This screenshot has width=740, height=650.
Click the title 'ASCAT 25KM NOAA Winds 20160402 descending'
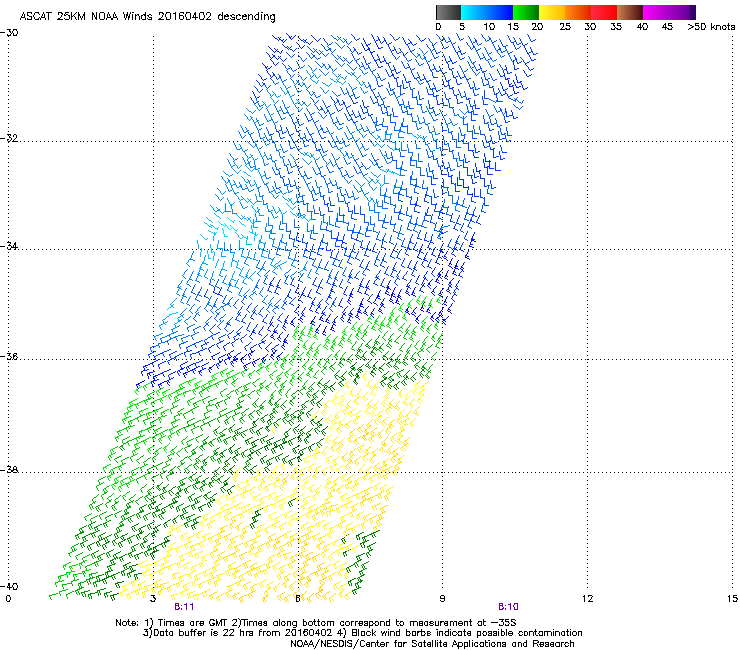point(147,17)
